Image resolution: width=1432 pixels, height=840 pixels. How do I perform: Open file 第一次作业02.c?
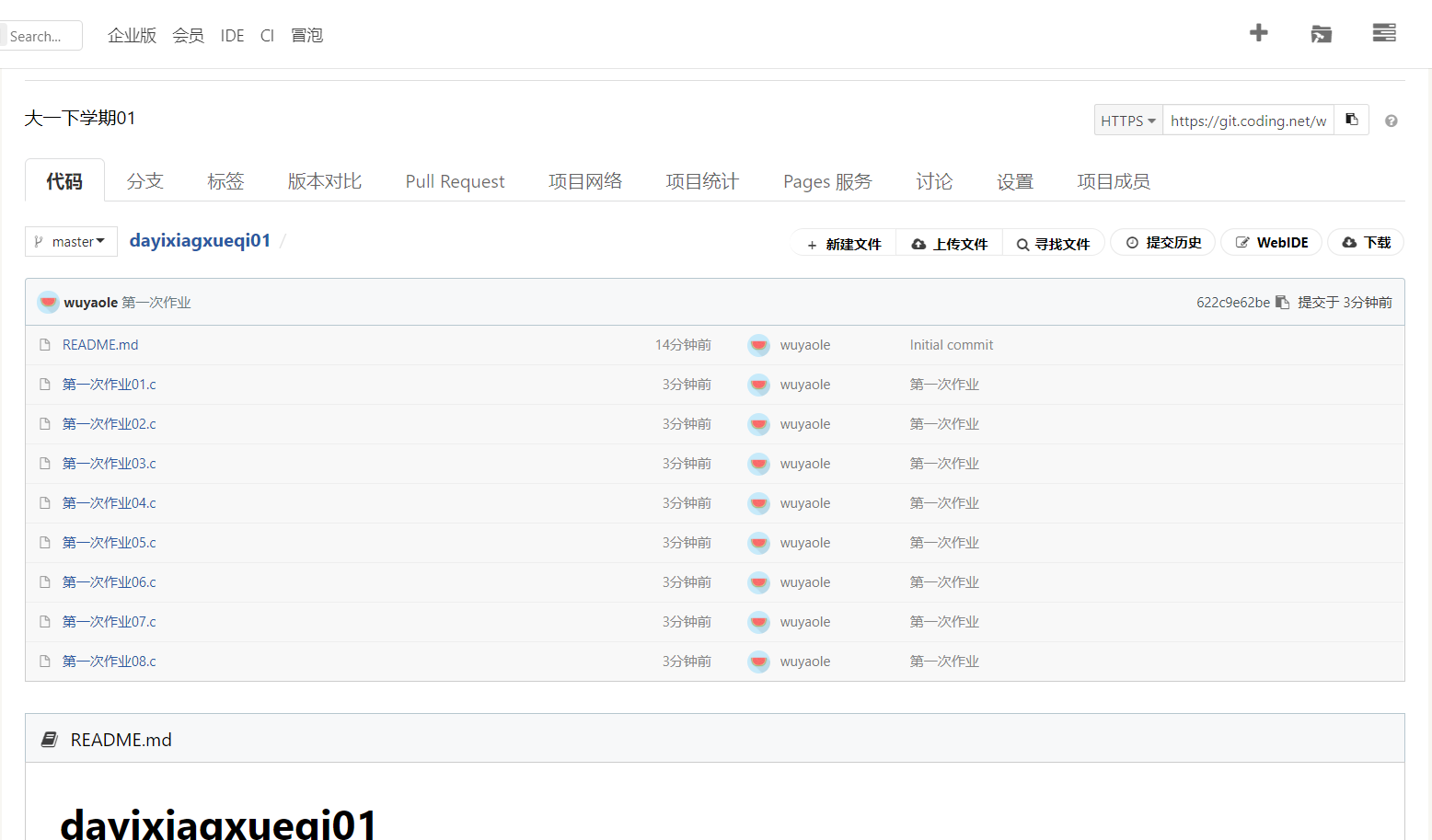coord(110,424)
